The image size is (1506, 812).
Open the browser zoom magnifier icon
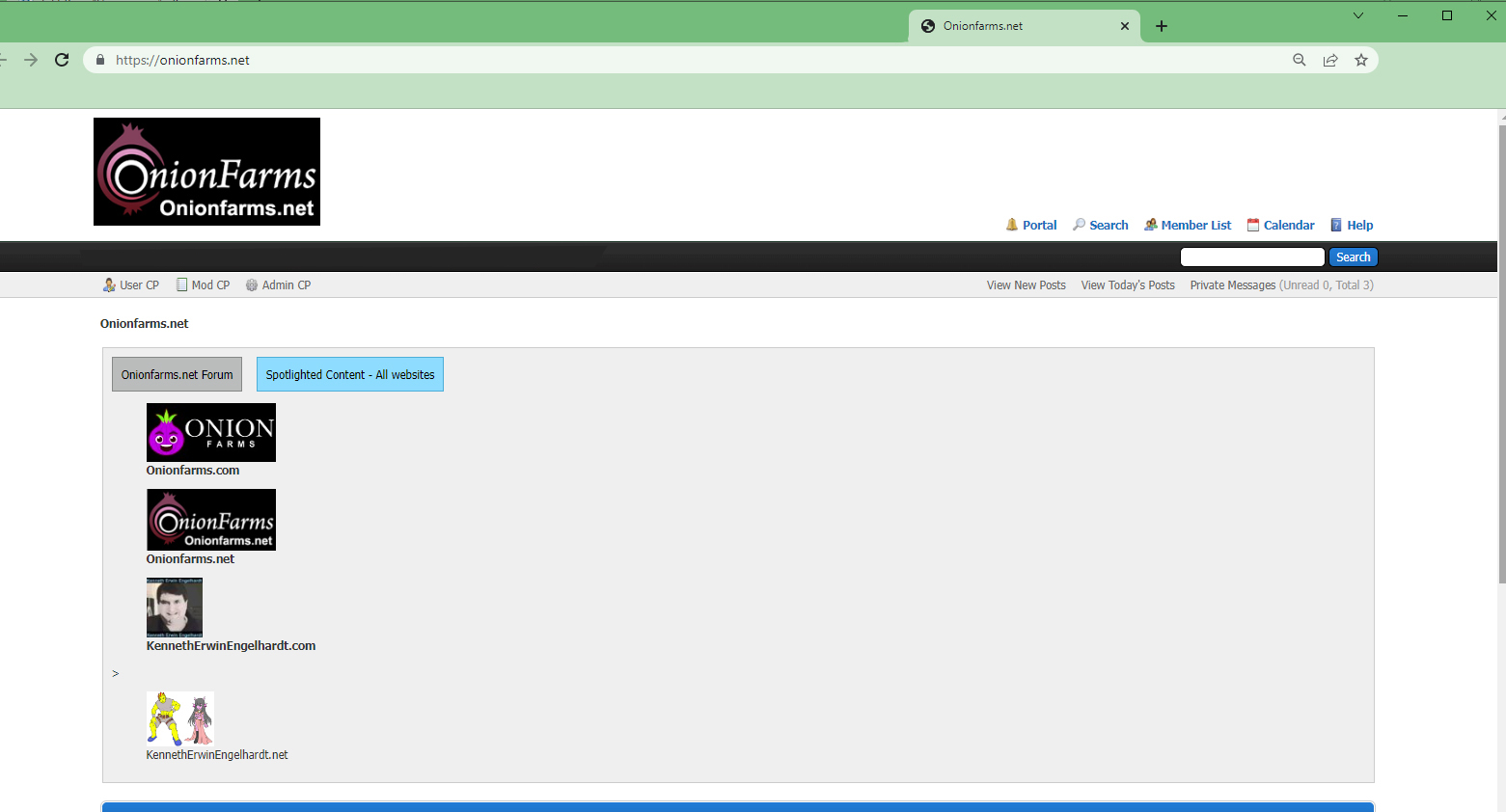[x=1300, y=60]
